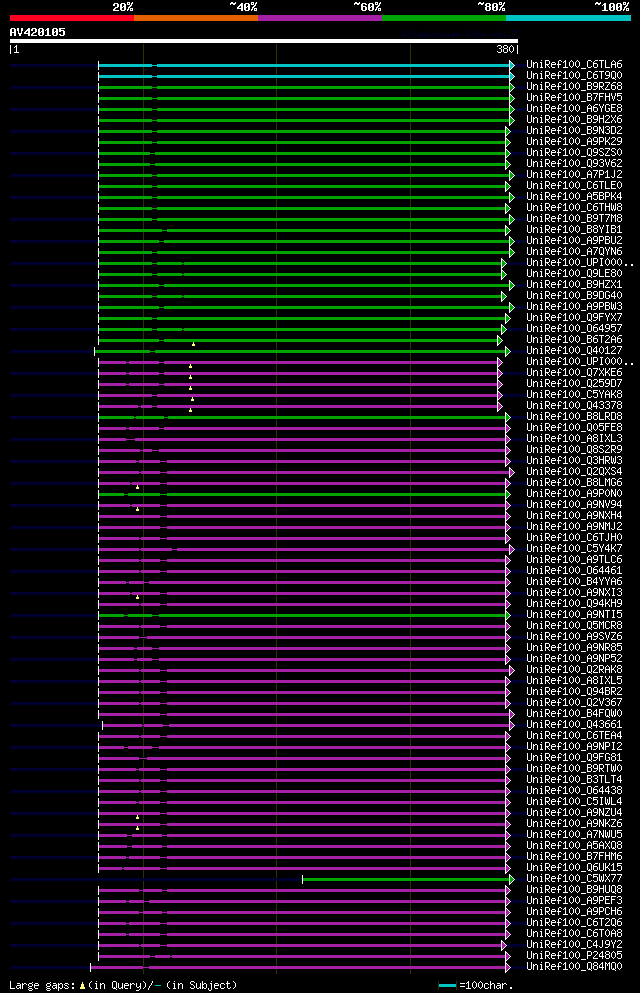Viewport: 640px width, 993px height.
Task: Select the AV420105 query title
Action: tap(37, 32)
